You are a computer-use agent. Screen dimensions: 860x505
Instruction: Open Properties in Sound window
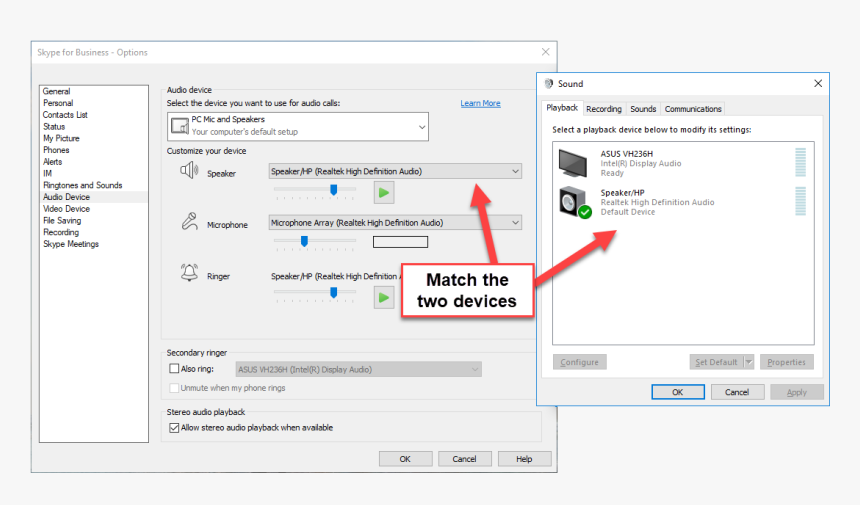tap(787, 362)
